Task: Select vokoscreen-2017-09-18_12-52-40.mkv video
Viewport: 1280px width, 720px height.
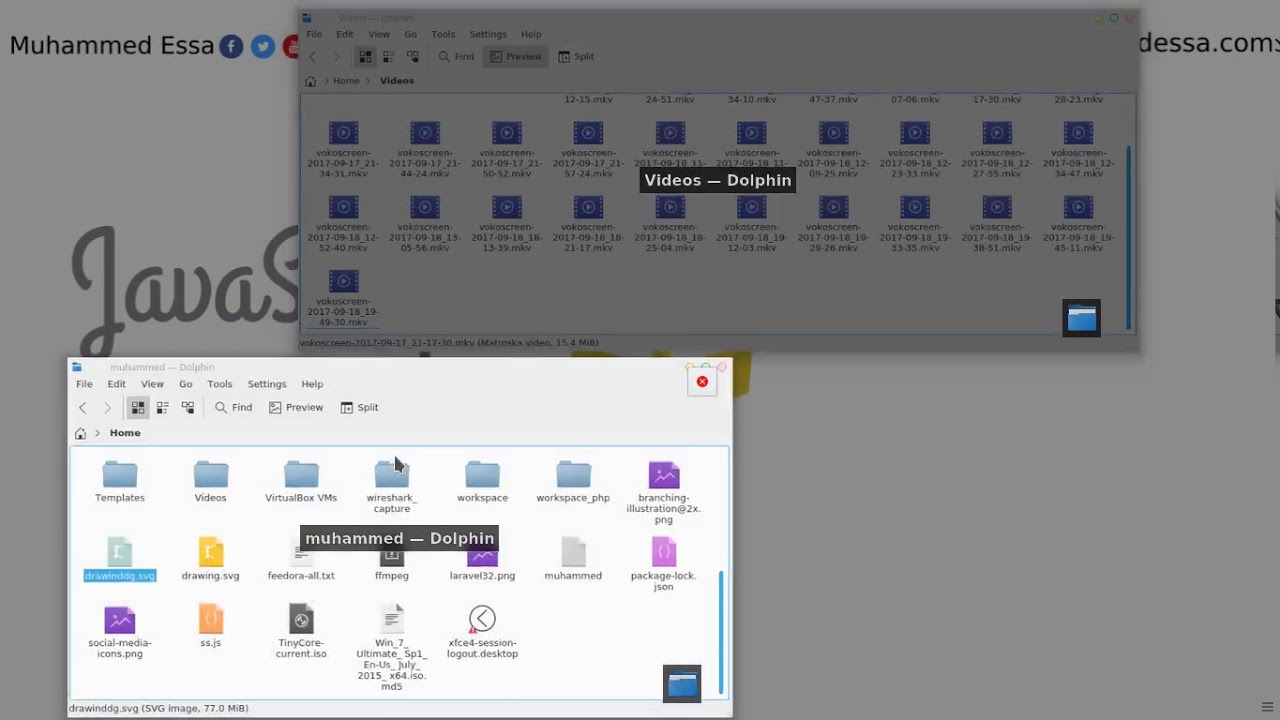Action: click(x=343, y=224)
